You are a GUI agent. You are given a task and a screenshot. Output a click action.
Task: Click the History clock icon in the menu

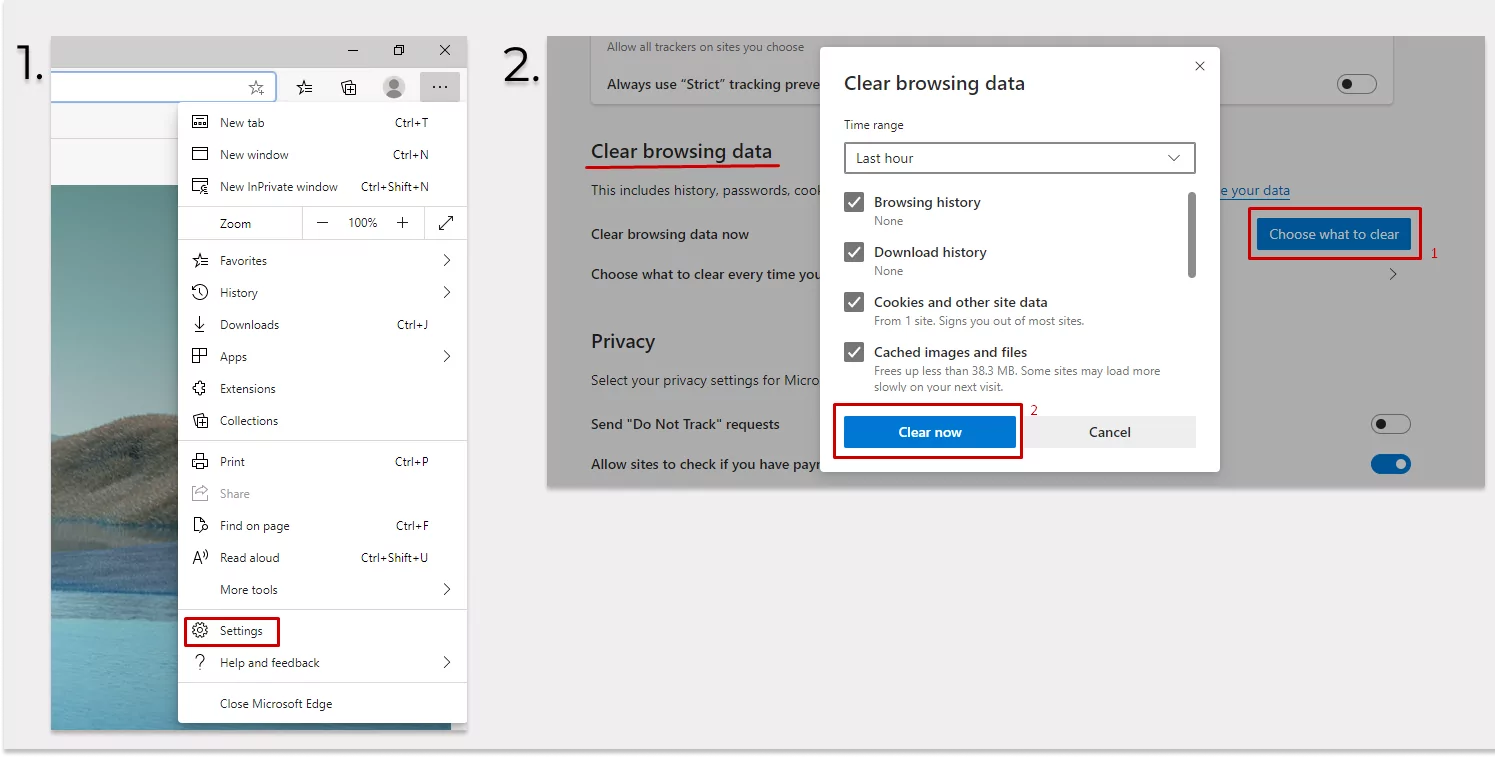coord(200,292)
